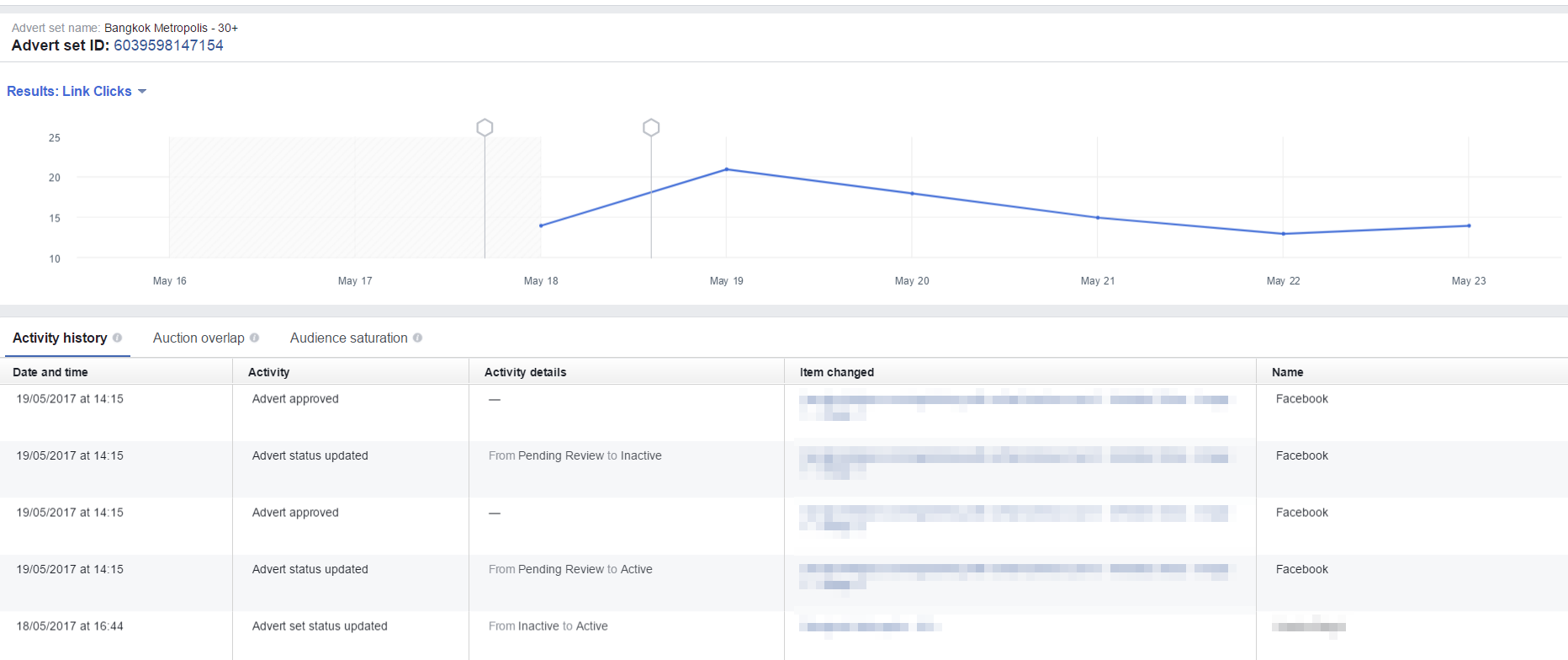This screenshot has width=1568, height=660.
Task: Select the 'From Pending Review to Inactive' row
Action: pyautogui.click(x=575, y=455)
